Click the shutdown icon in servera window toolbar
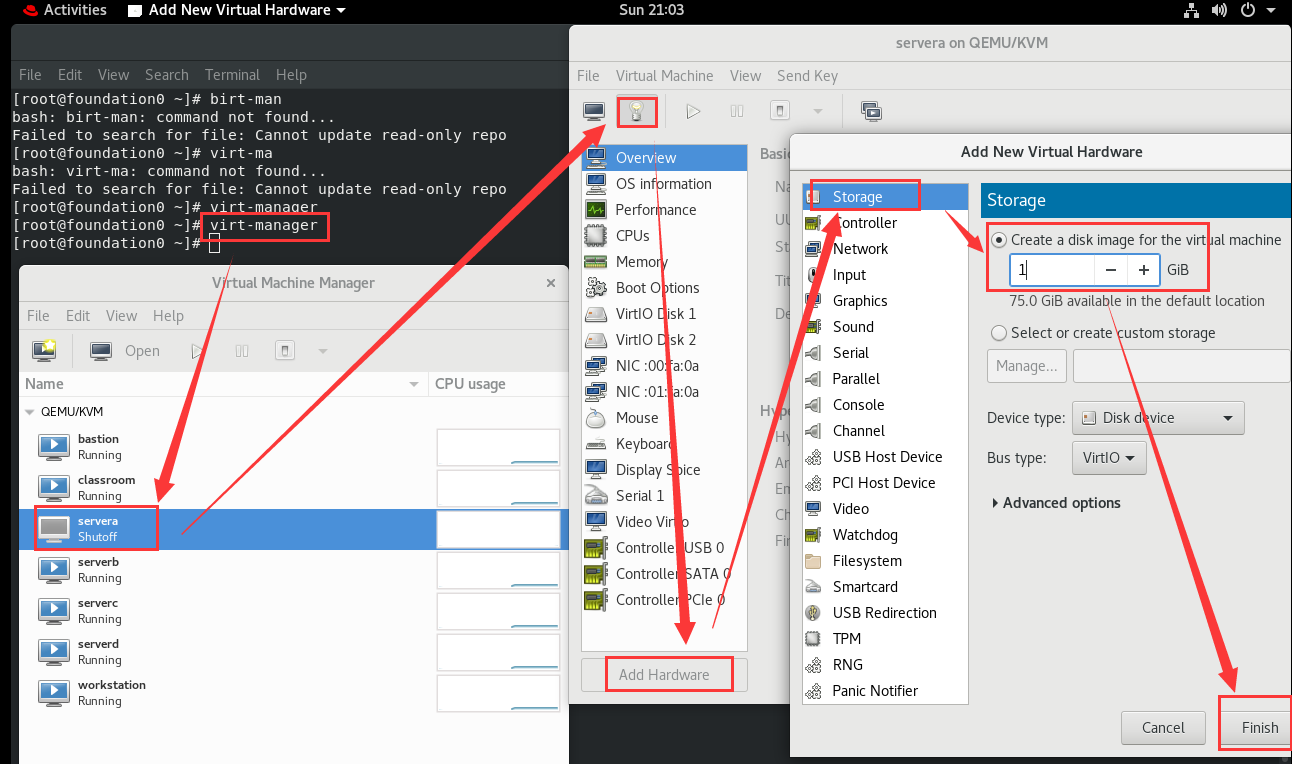This screenshot has height=764, width=1292. [781, 111]
